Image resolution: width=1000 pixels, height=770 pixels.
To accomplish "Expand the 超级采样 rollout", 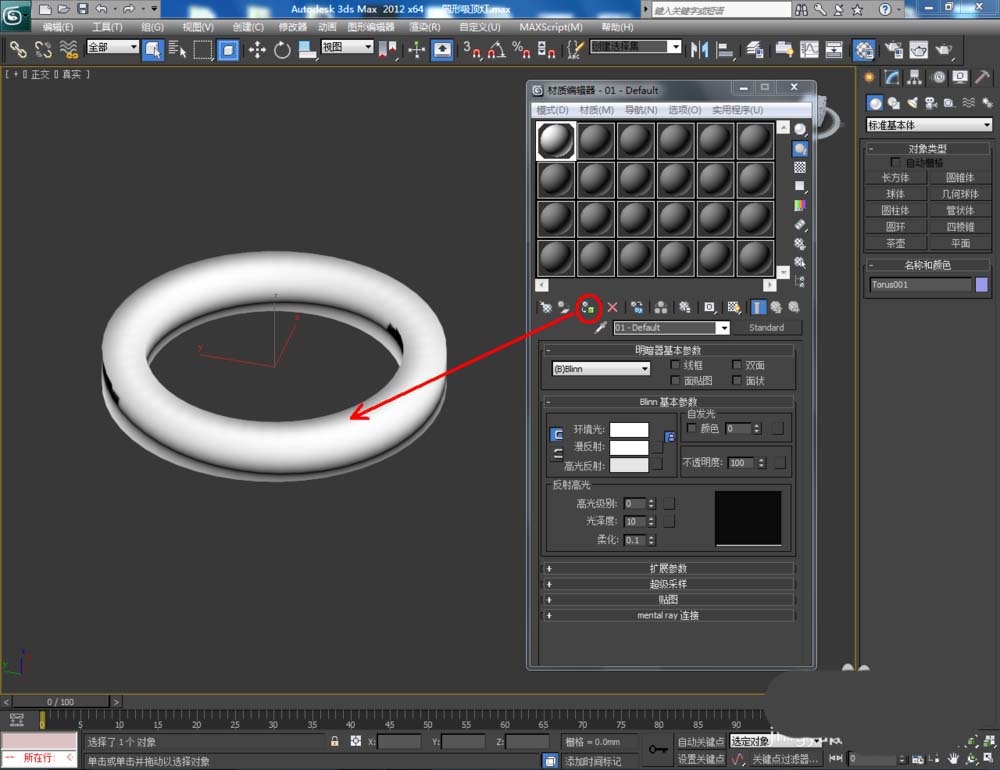I will pyautogui.click(x=668, y=584).
